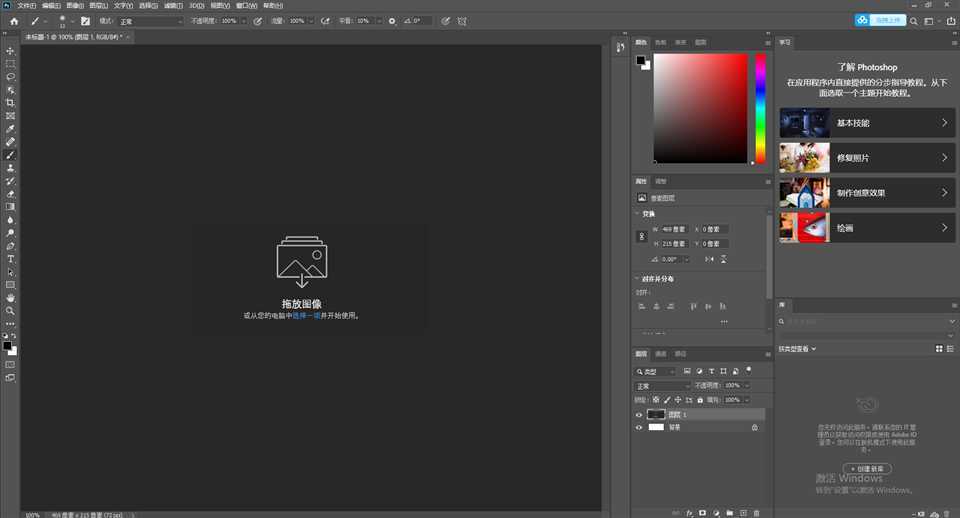The height and width of the screenshot is (518, 960).
Task: Toggle width-height link in Properties
Action: tap(642, 236)
